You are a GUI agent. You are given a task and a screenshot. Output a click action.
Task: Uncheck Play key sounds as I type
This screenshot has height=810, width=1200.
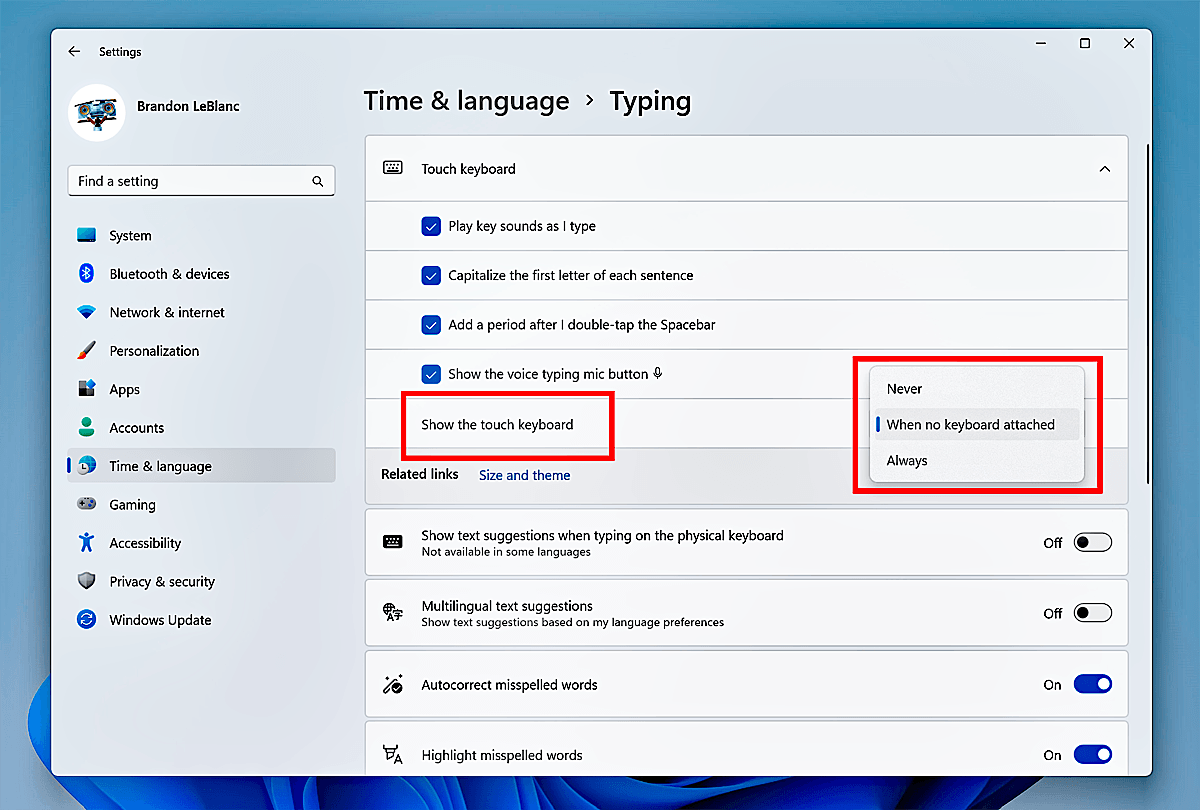[x=431, y=227]
